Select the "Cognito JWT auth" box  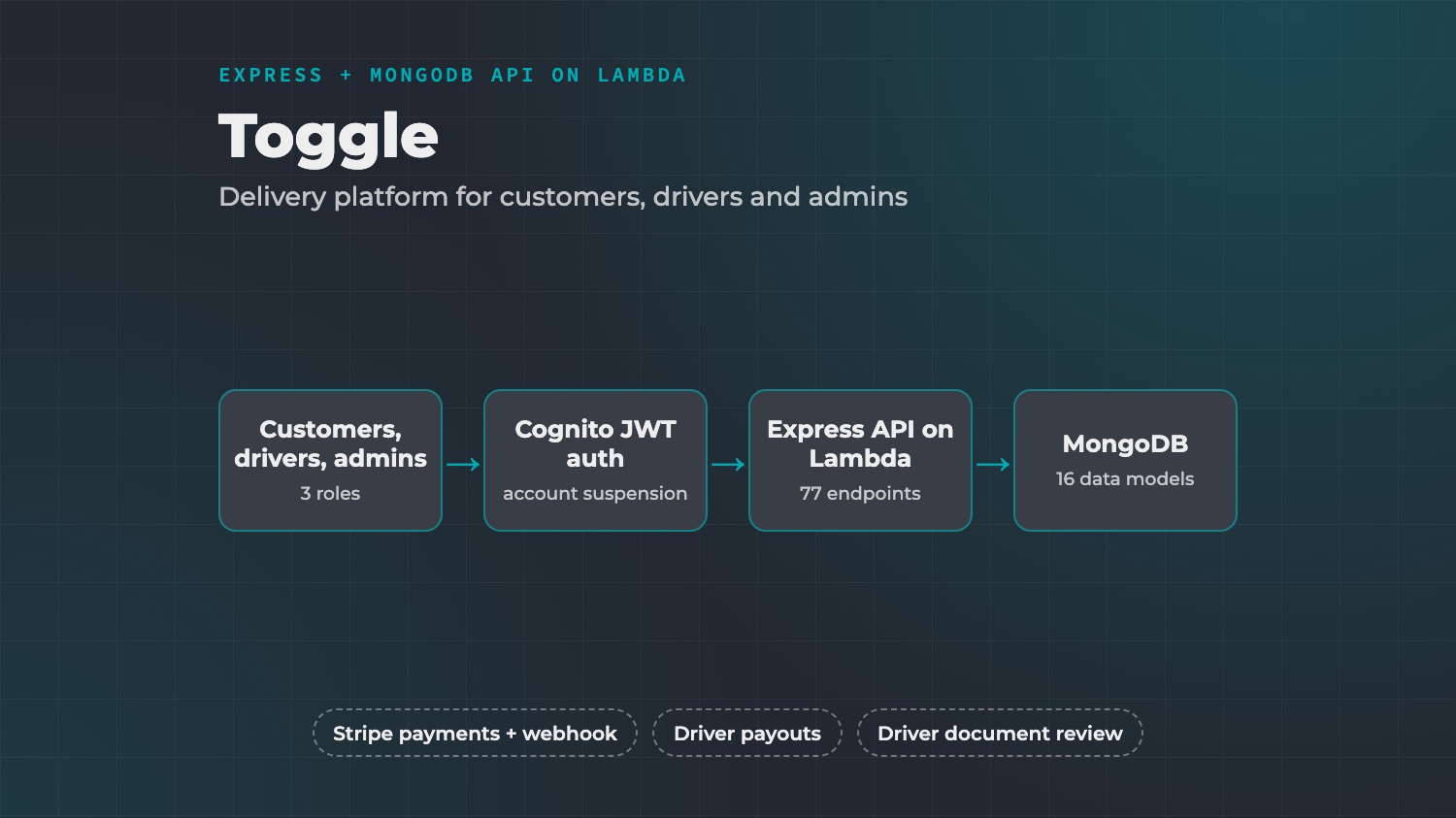(595, 460)
